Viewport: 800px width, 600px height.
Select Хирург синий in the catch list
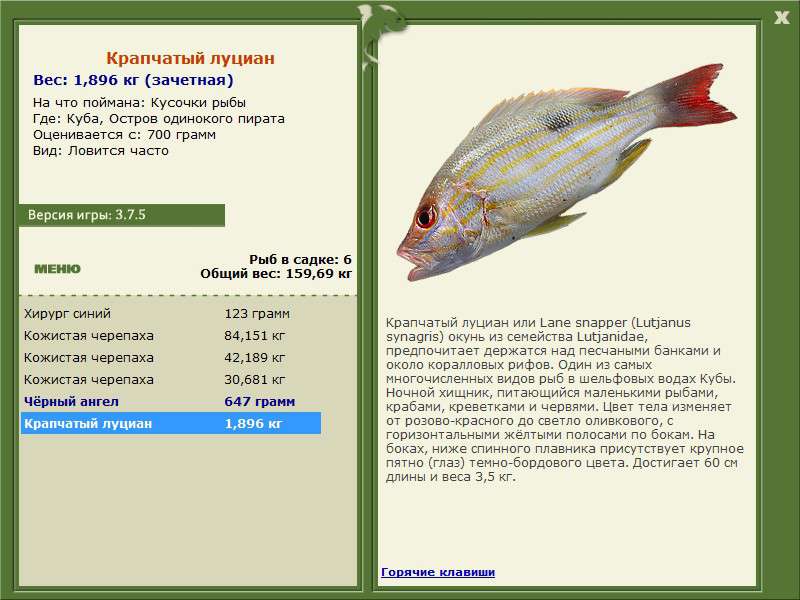click(171, 313)
